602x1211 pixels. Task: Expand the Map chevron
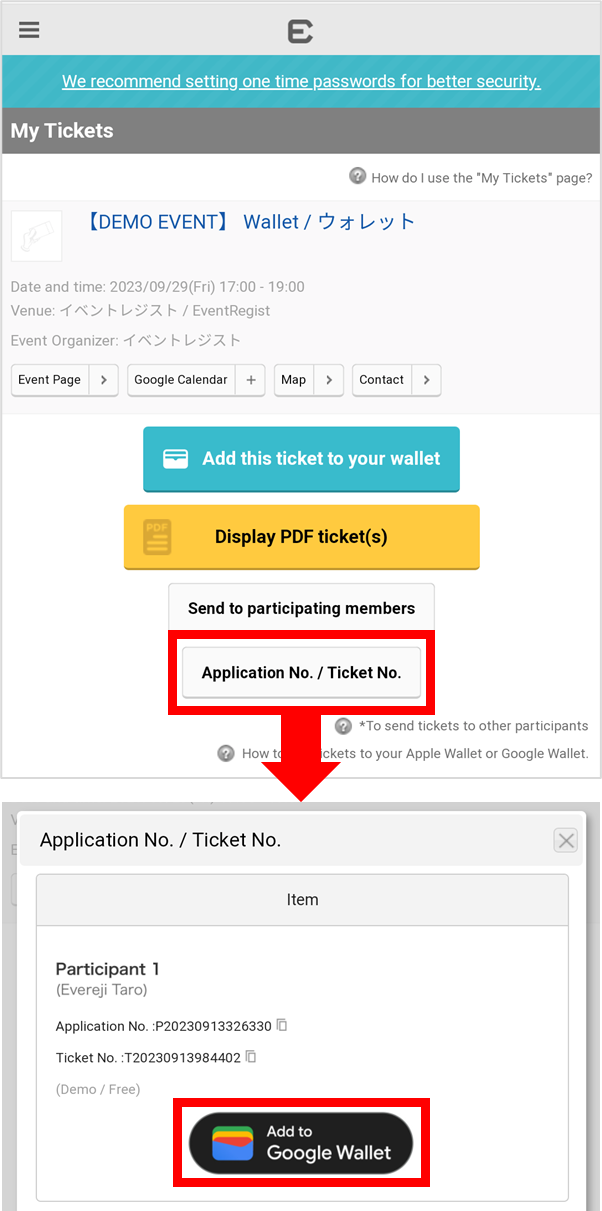pos(330,380)
